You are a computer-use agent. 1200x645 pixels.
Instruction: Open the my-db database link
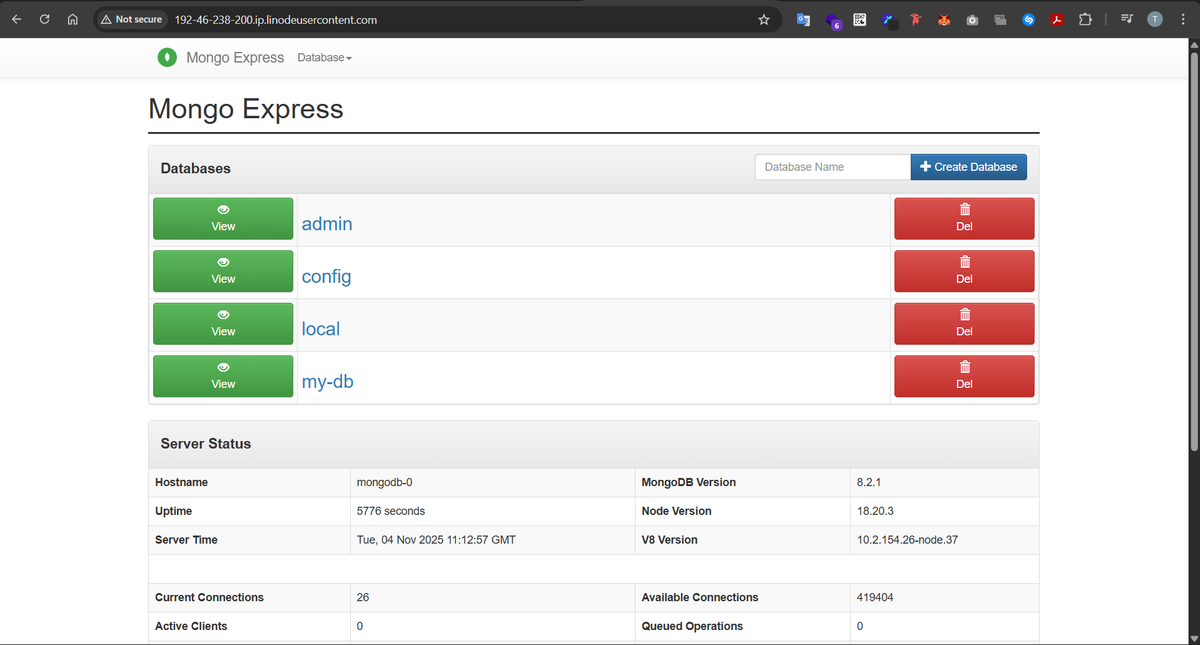328,381
